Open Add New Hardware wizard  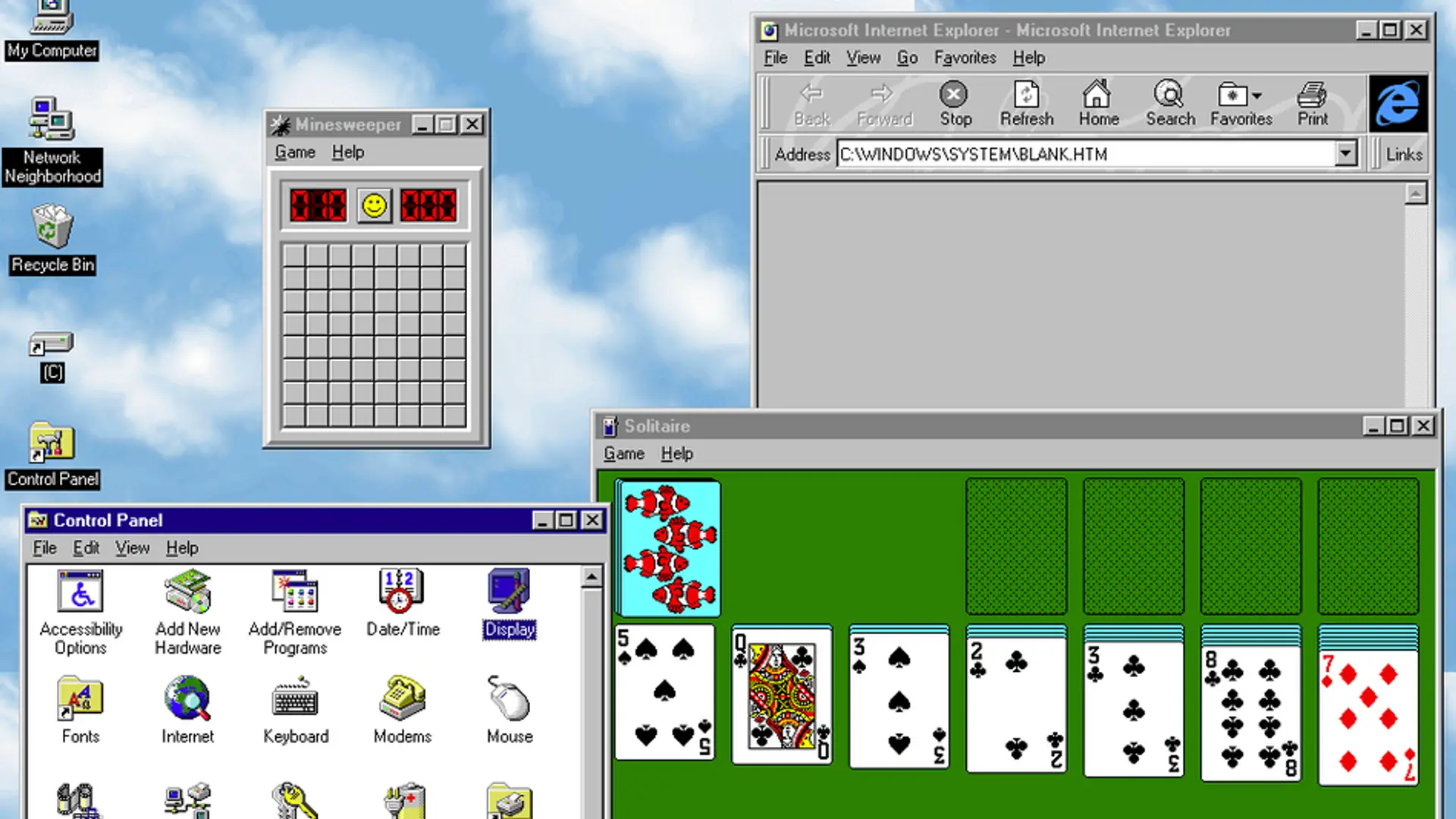[x=187, y=600]
